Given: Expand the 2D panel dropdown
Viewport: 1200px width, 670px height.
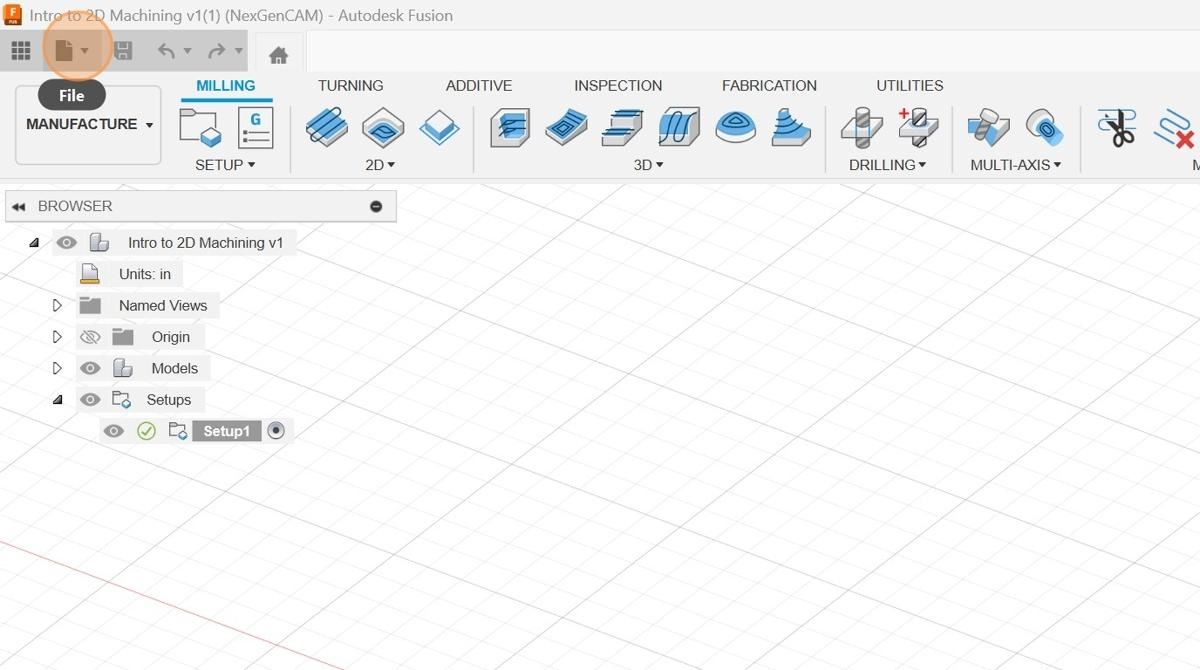Looking at the screenshot, I should (x=380, y=165).
